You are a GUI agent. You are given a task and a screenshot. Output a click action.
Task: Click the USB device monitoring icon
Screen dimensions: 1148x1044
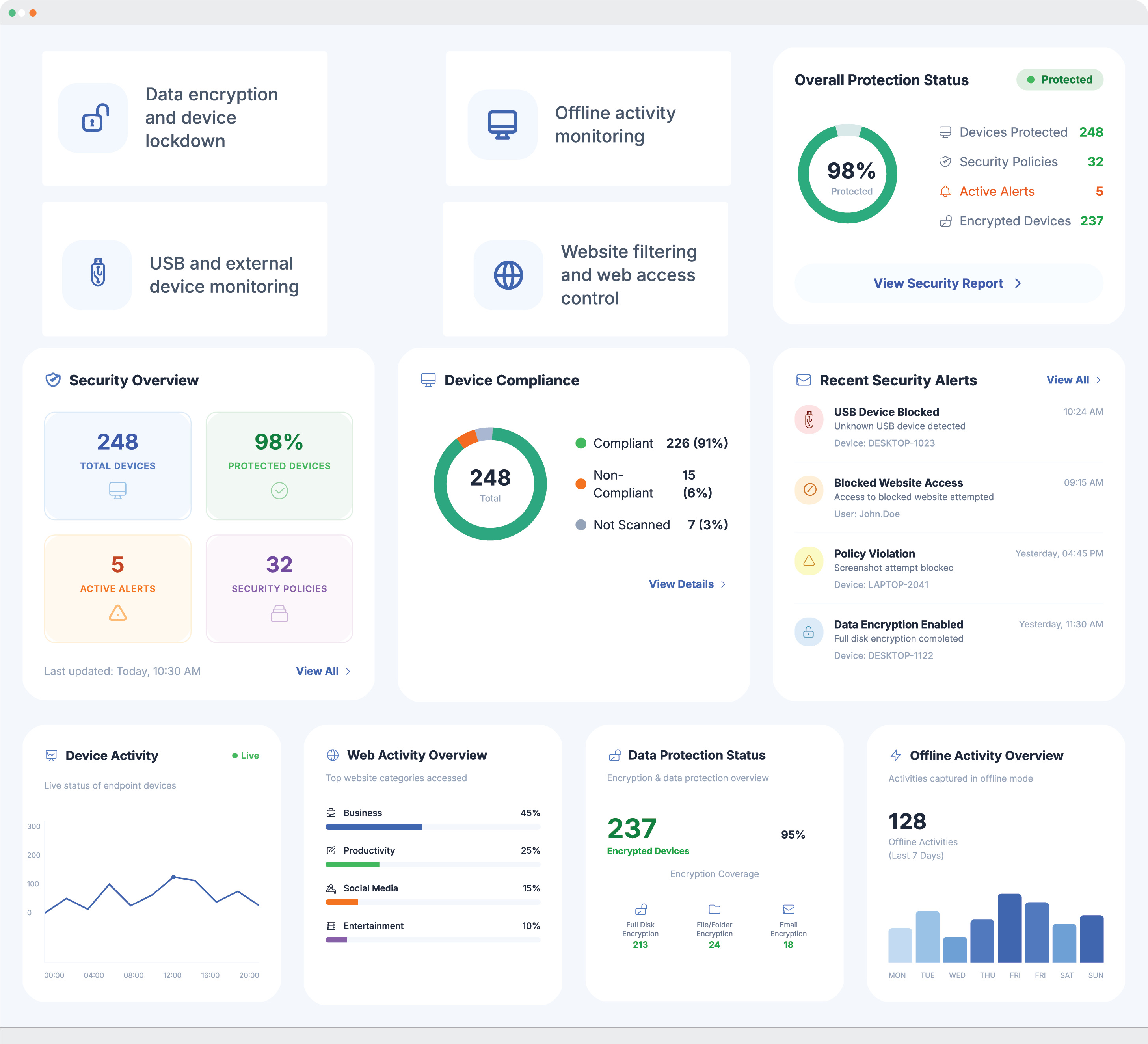(x=98, y=272)
